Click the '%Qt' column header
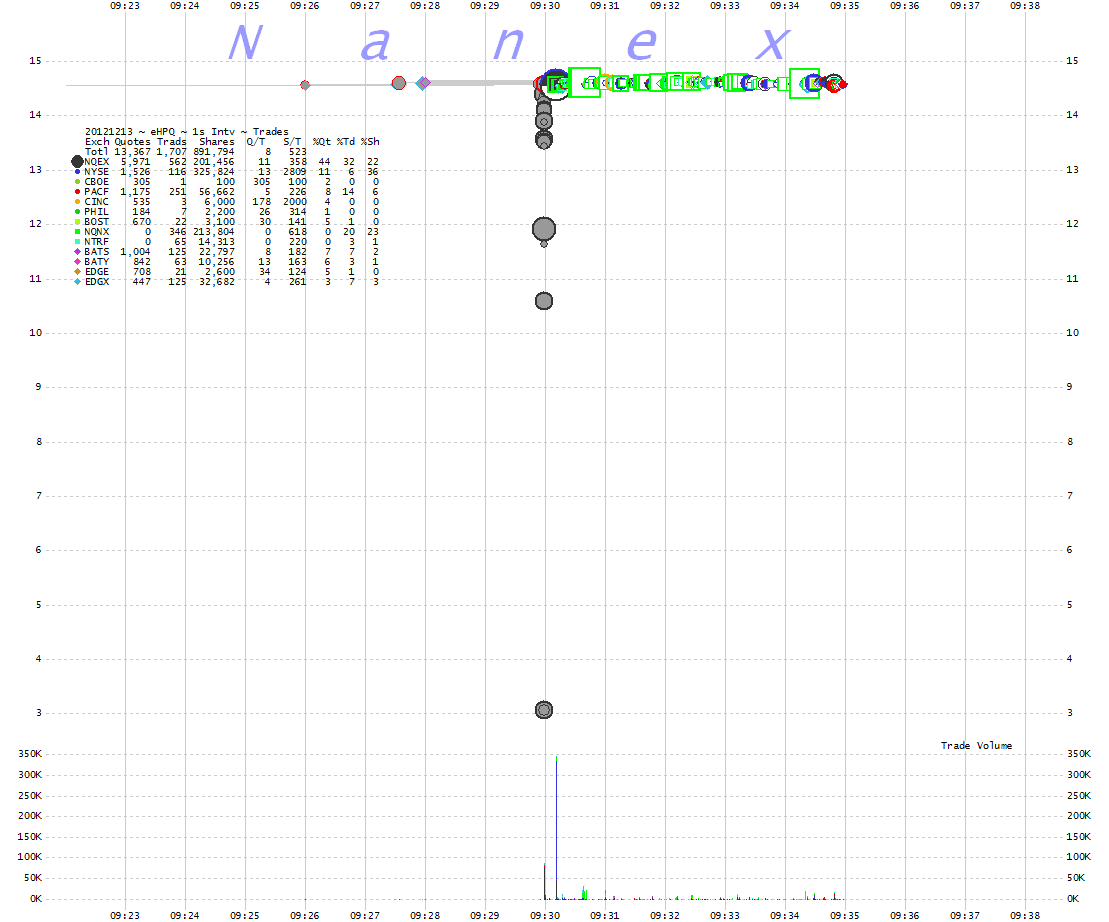Image resolution: width=1109 pixels, height=922 pixels. click(322, 141)
